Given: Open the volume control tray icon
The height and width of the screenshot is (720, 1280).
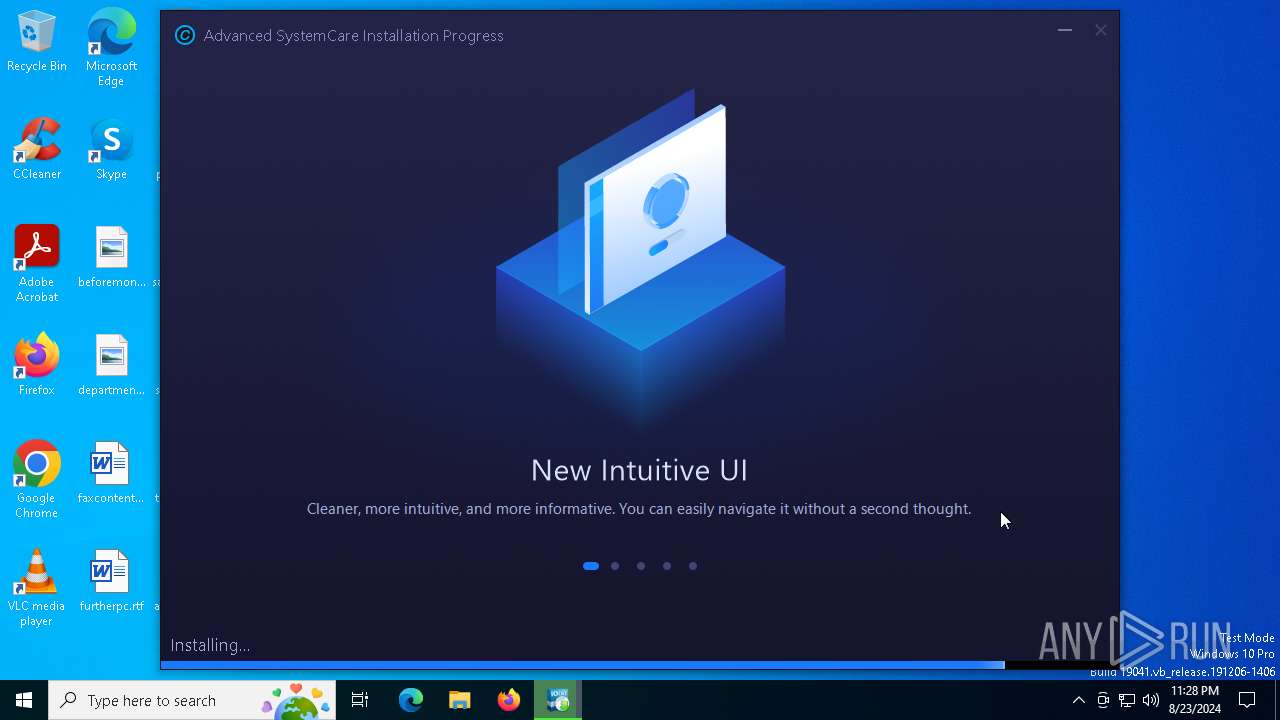Looking at the screenshot, I should tap(1151, 700).
